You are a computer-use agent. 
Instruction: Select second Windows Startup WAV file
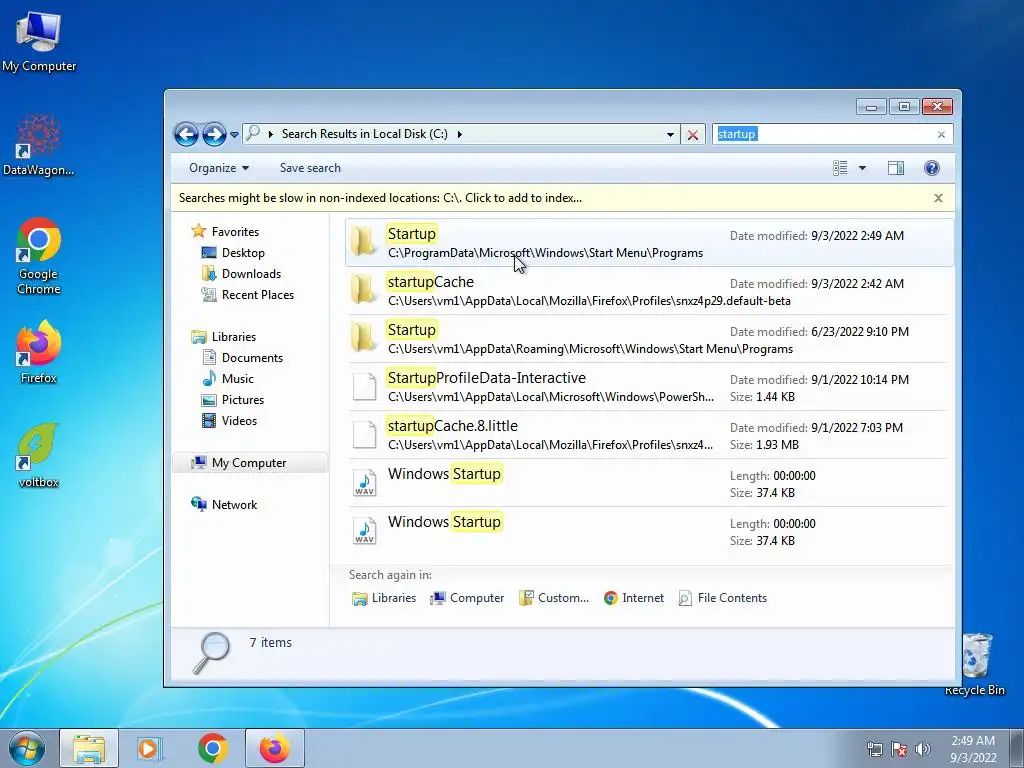point(648,530)
